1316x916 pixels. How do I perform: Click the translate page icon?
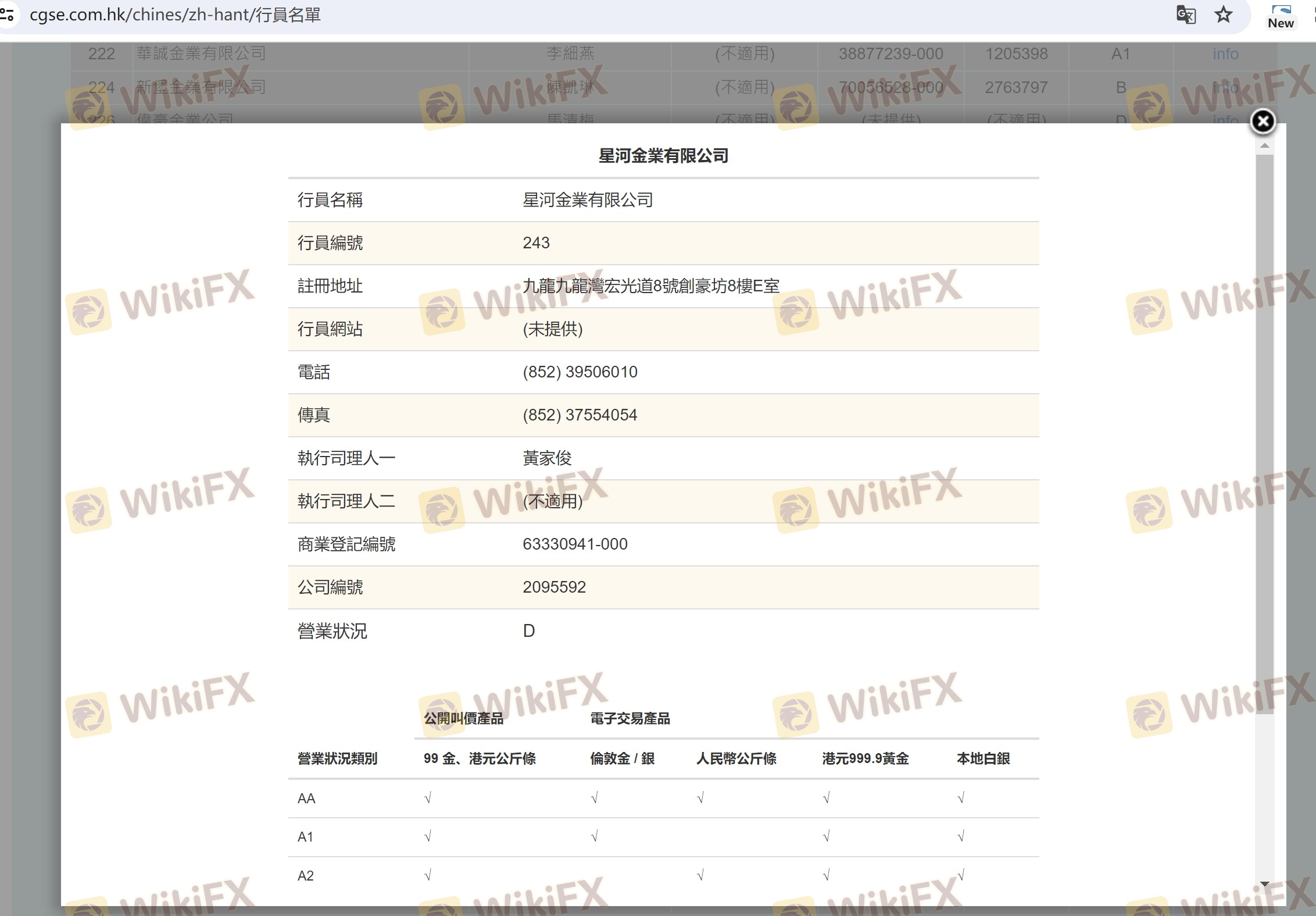click(1186, 15)
